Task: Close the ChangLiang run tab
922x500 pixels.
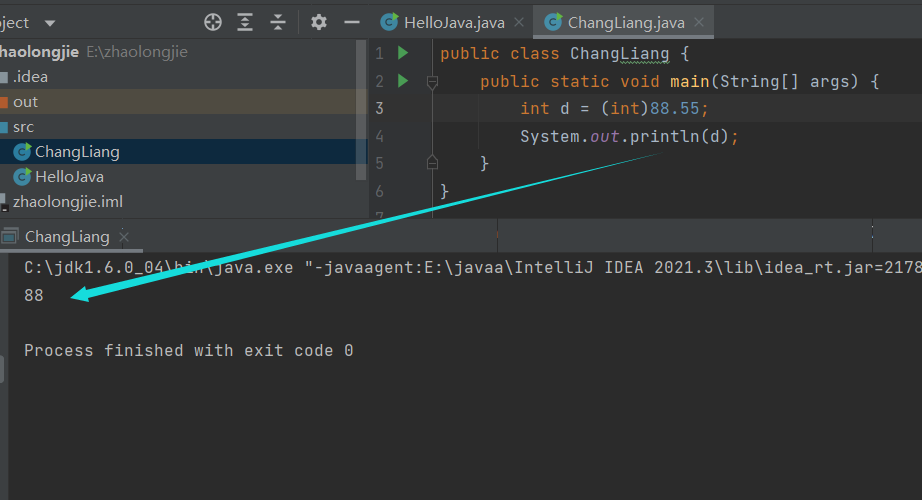Action: [x=123, y=236]
